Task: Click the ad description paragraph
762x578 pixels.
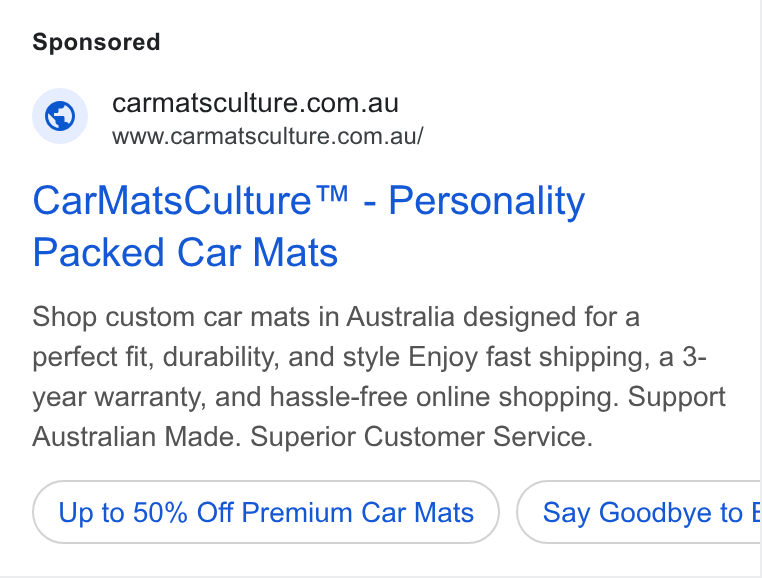Action: 379,377
